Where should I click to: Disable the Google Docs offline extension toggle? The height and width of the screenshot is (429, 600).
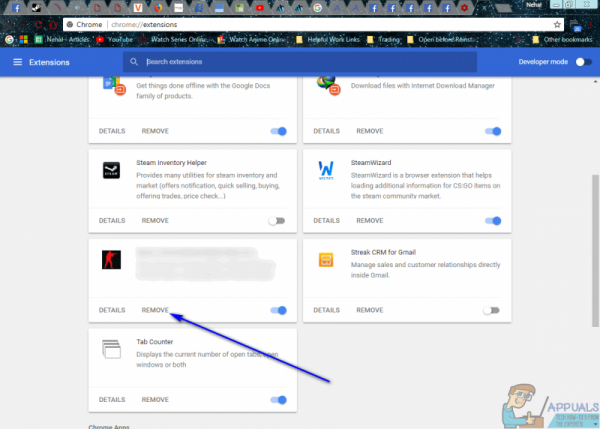click(x=279, y=131)
